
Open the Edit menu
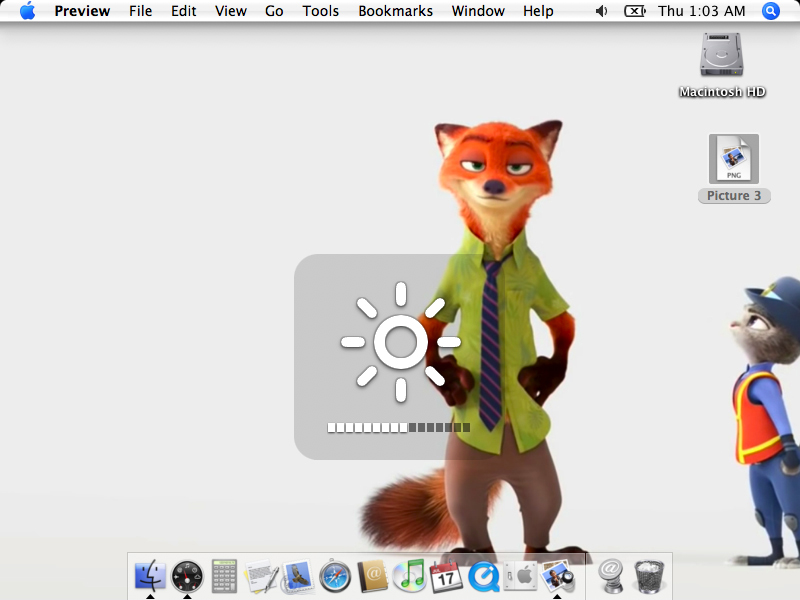183,11
